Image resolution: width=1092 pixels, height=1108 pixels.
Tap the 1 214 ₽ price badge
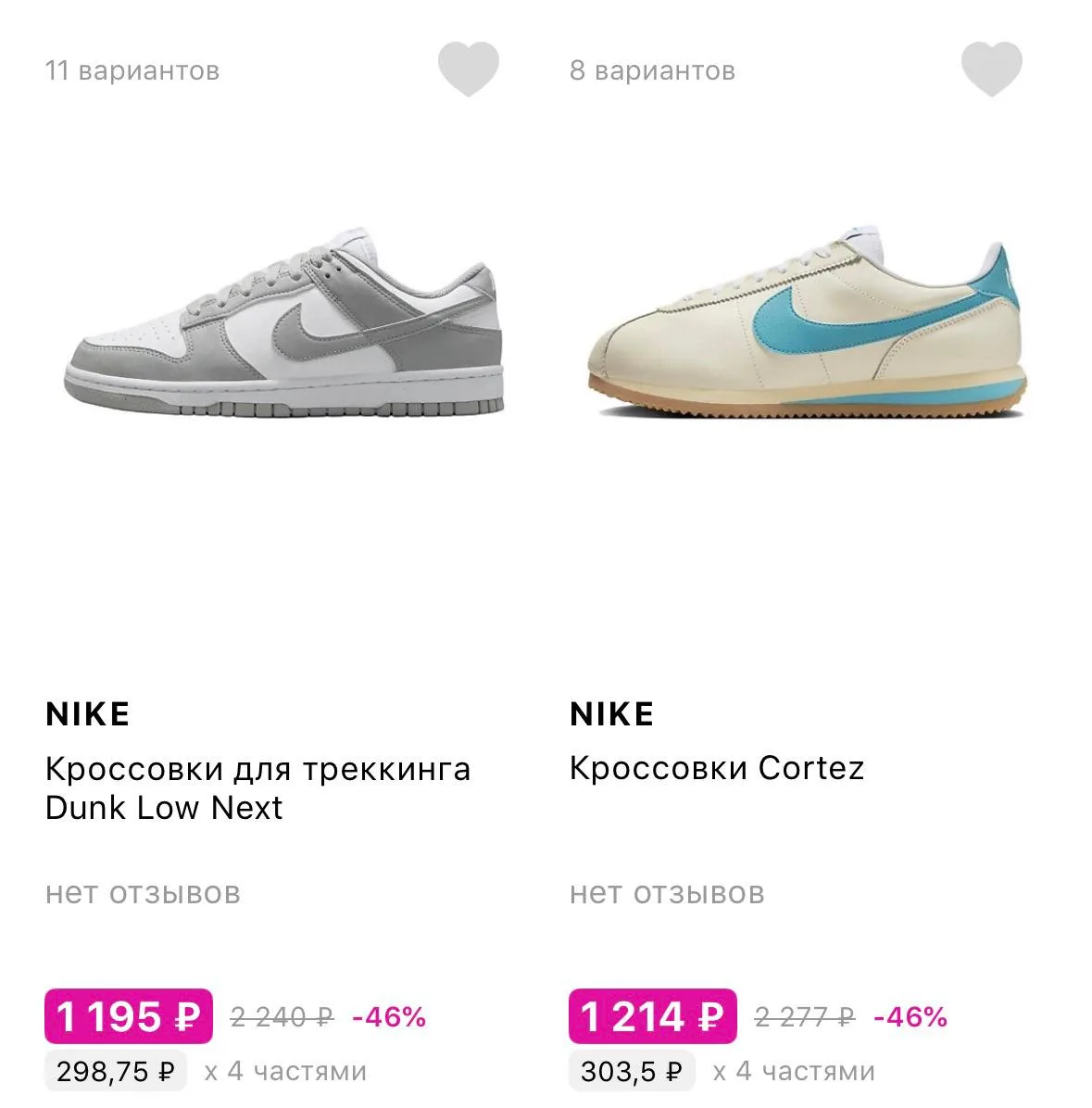[653, 1016]
